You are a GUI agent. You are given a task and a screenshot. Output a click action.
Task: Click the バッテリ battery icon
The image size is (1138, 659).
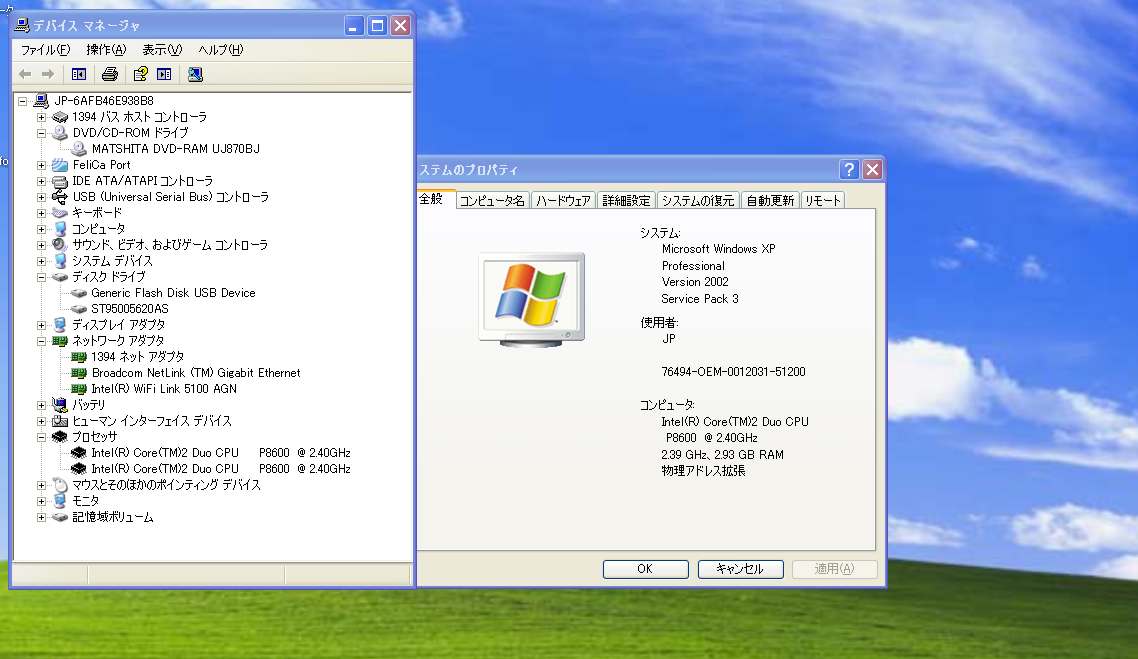(60, 405)
